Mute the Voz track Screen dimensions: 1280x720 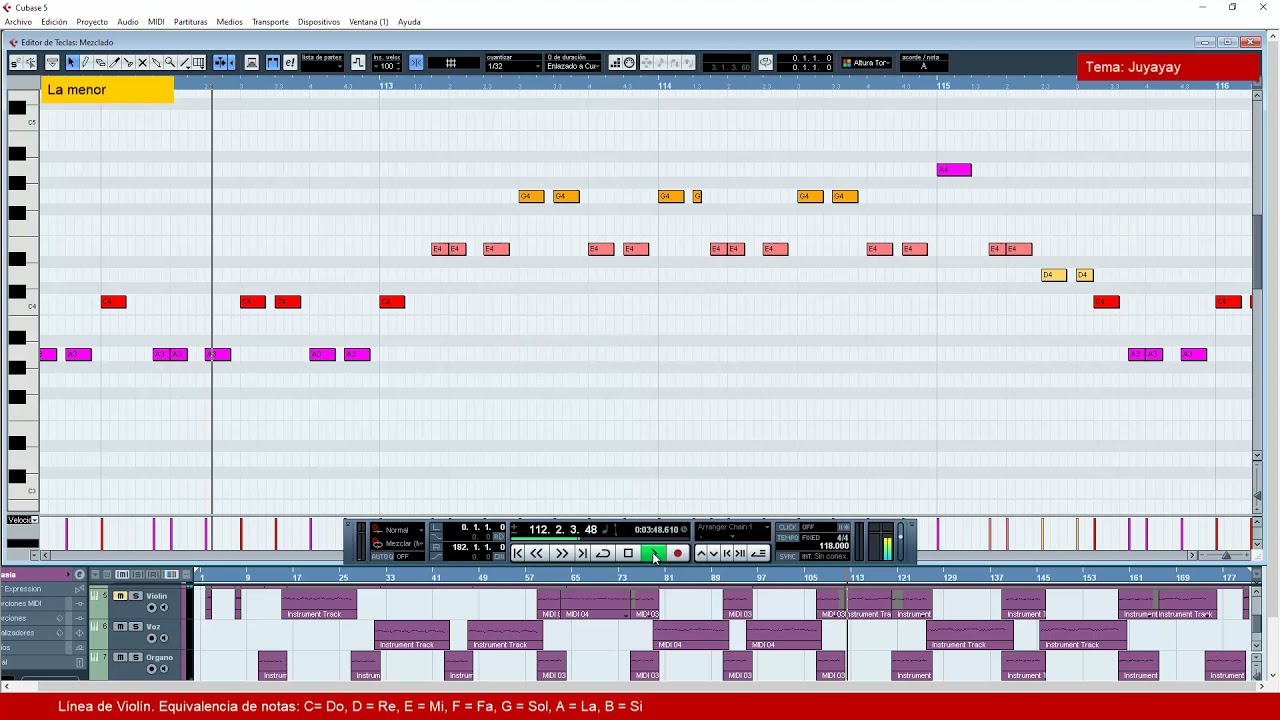point(120,627)
